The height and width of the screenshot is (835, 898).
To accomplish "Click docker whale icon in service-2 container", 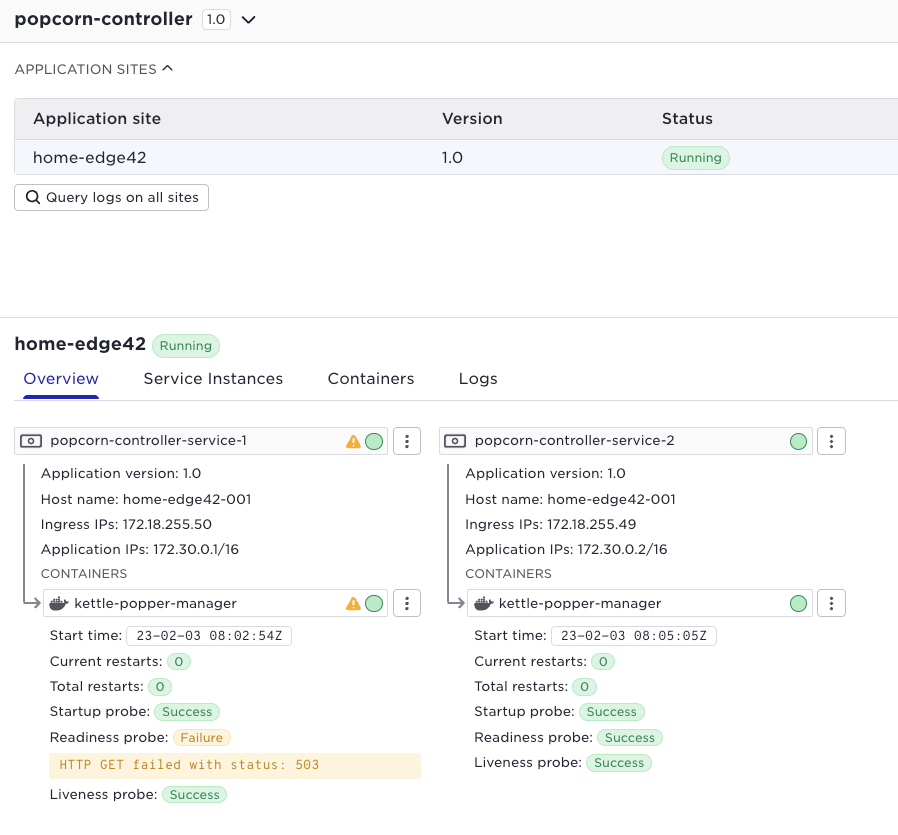I will pos(483,604).
